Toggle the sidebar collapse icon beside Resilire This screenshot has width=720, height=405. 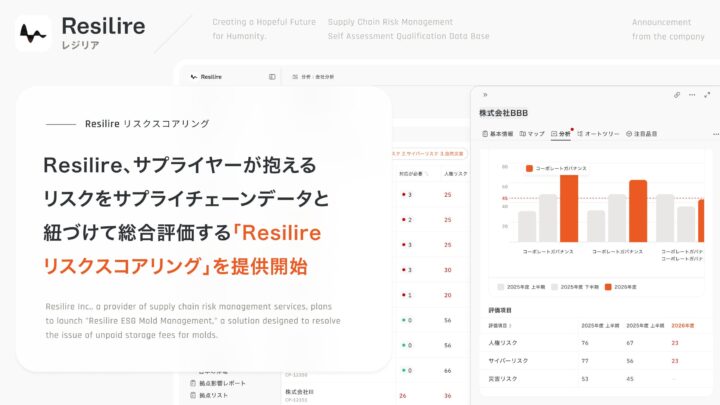click(272, 77)
